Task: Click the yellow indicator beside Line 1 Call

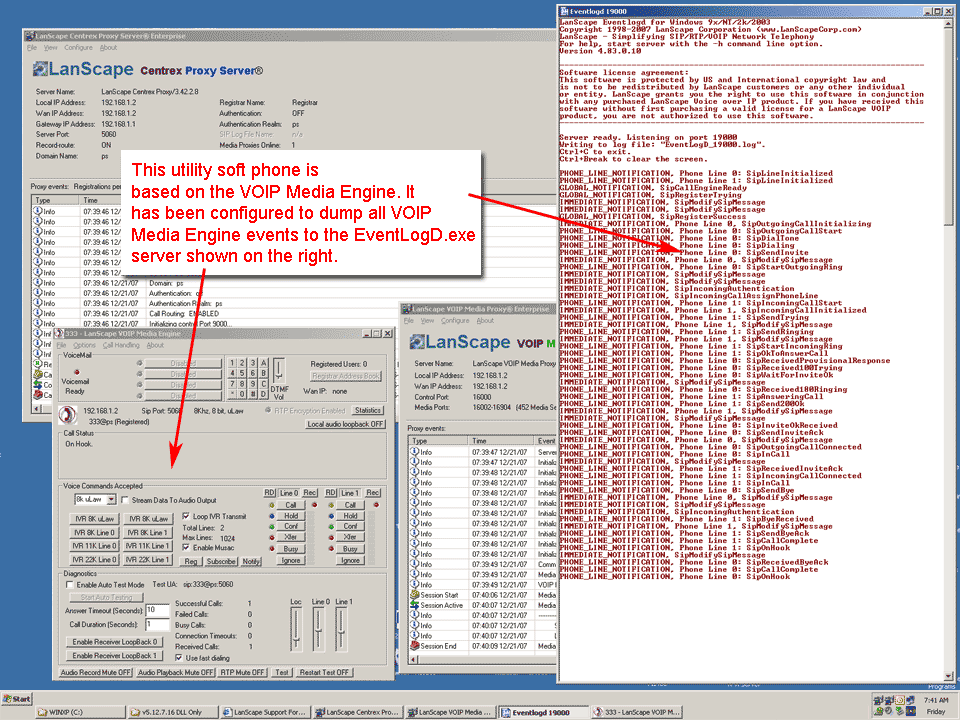Action: [331, 505]
